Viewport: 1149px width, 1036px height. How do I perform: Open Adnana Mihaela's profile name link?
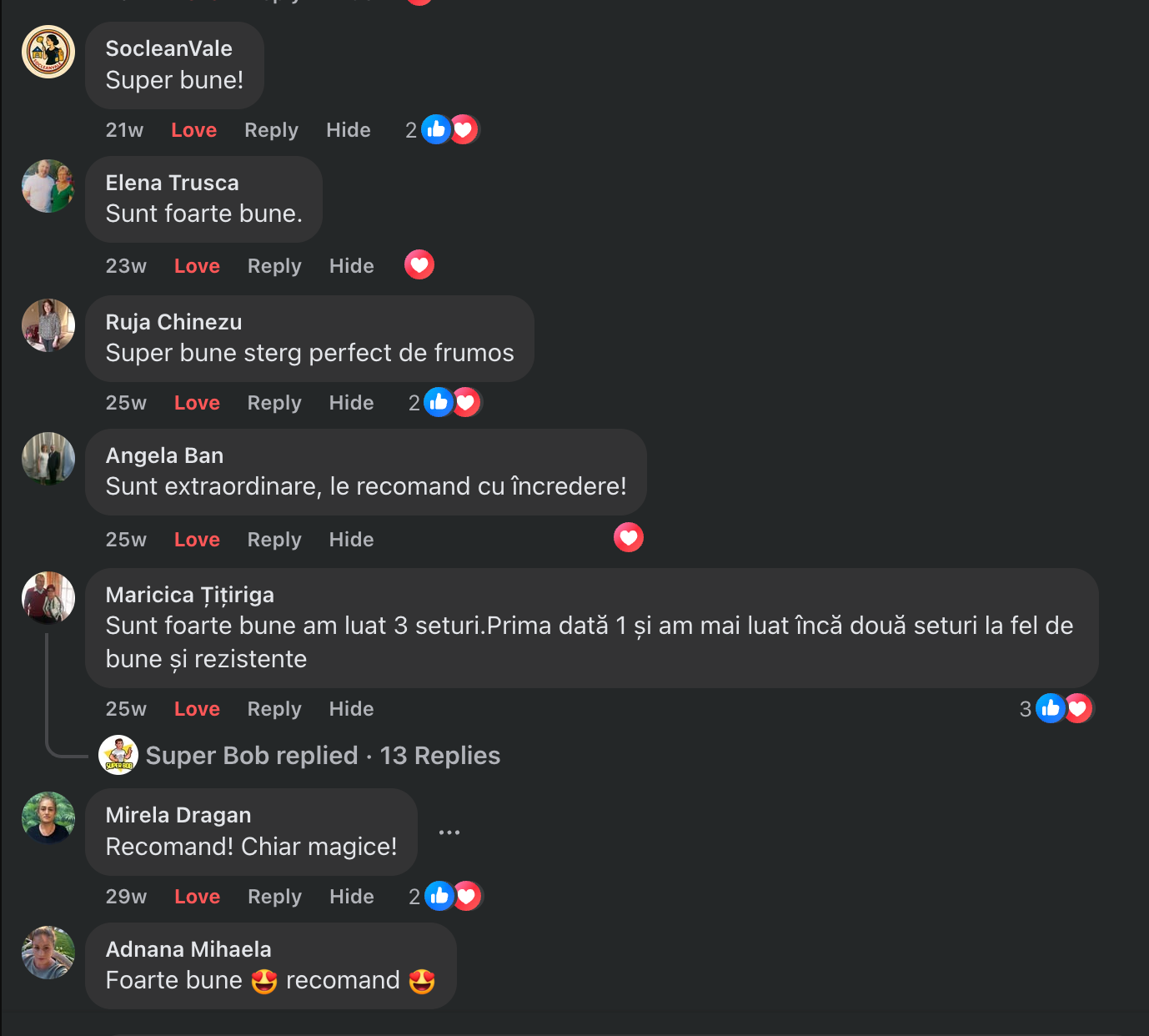coord(188,949)
